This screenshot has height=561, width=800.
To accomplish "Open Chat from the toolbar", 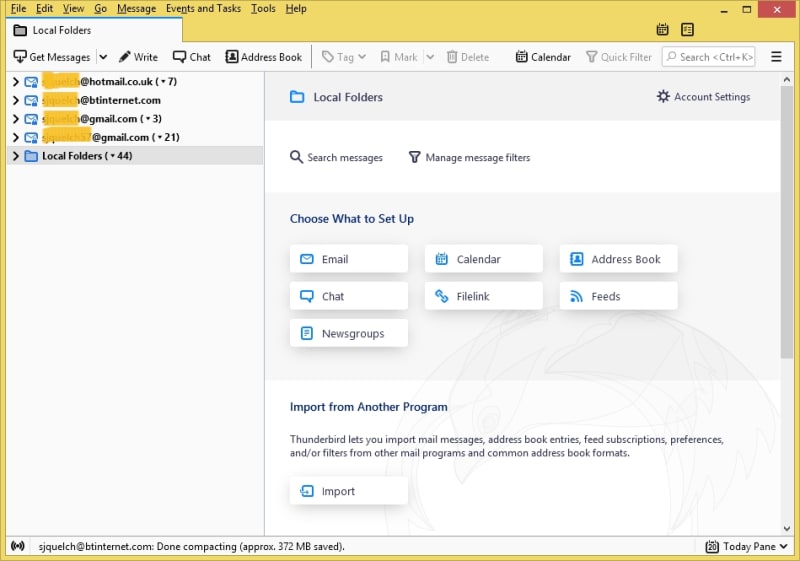I will tap(192, 57).
